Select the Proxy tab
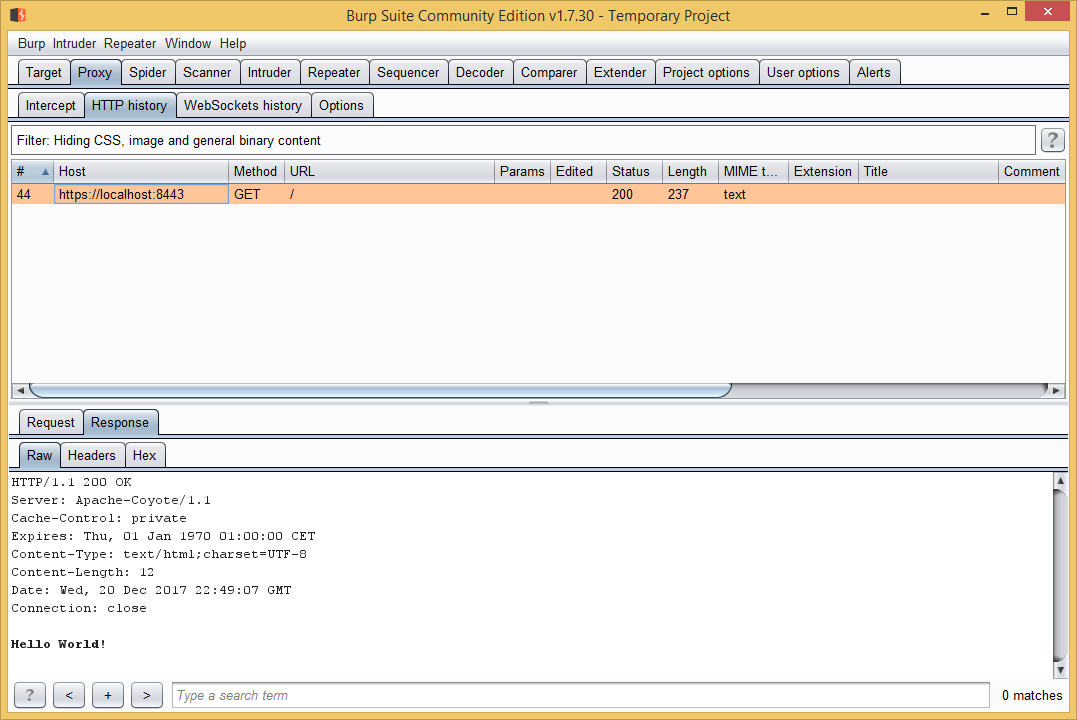 (95, 72)
